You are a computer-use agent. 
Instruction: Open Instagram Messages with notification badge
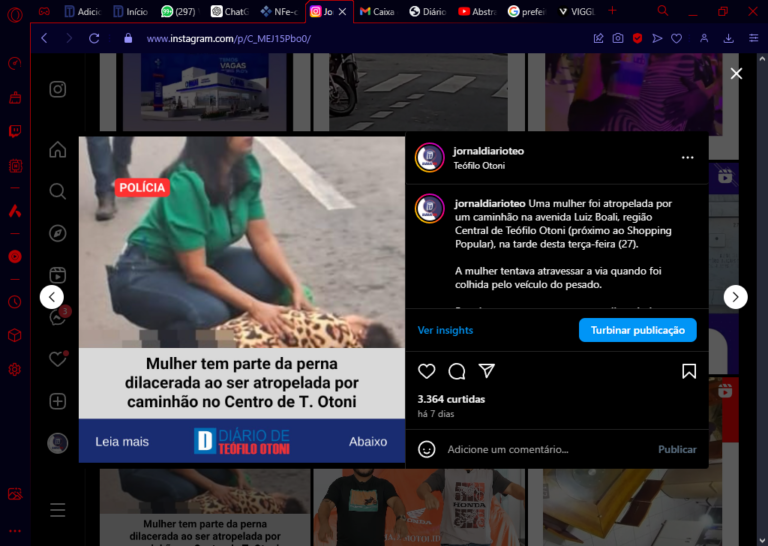58,317
